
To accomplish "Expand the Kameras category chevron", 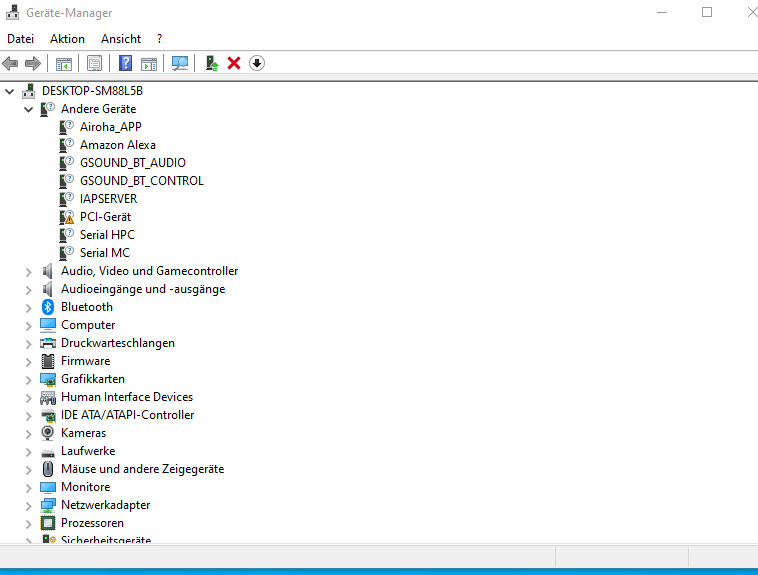I will point(29,434).
